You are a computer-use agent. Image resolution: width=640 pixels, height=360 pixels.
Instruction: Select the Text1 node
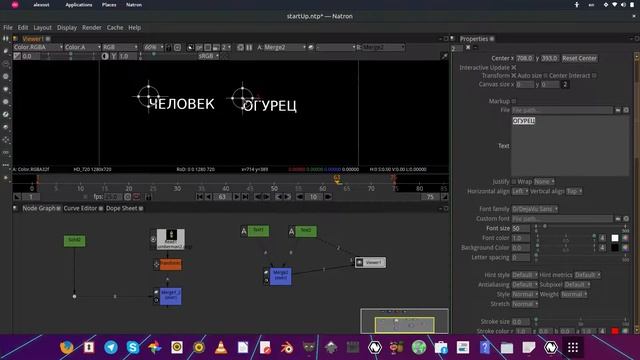(258, 231)
